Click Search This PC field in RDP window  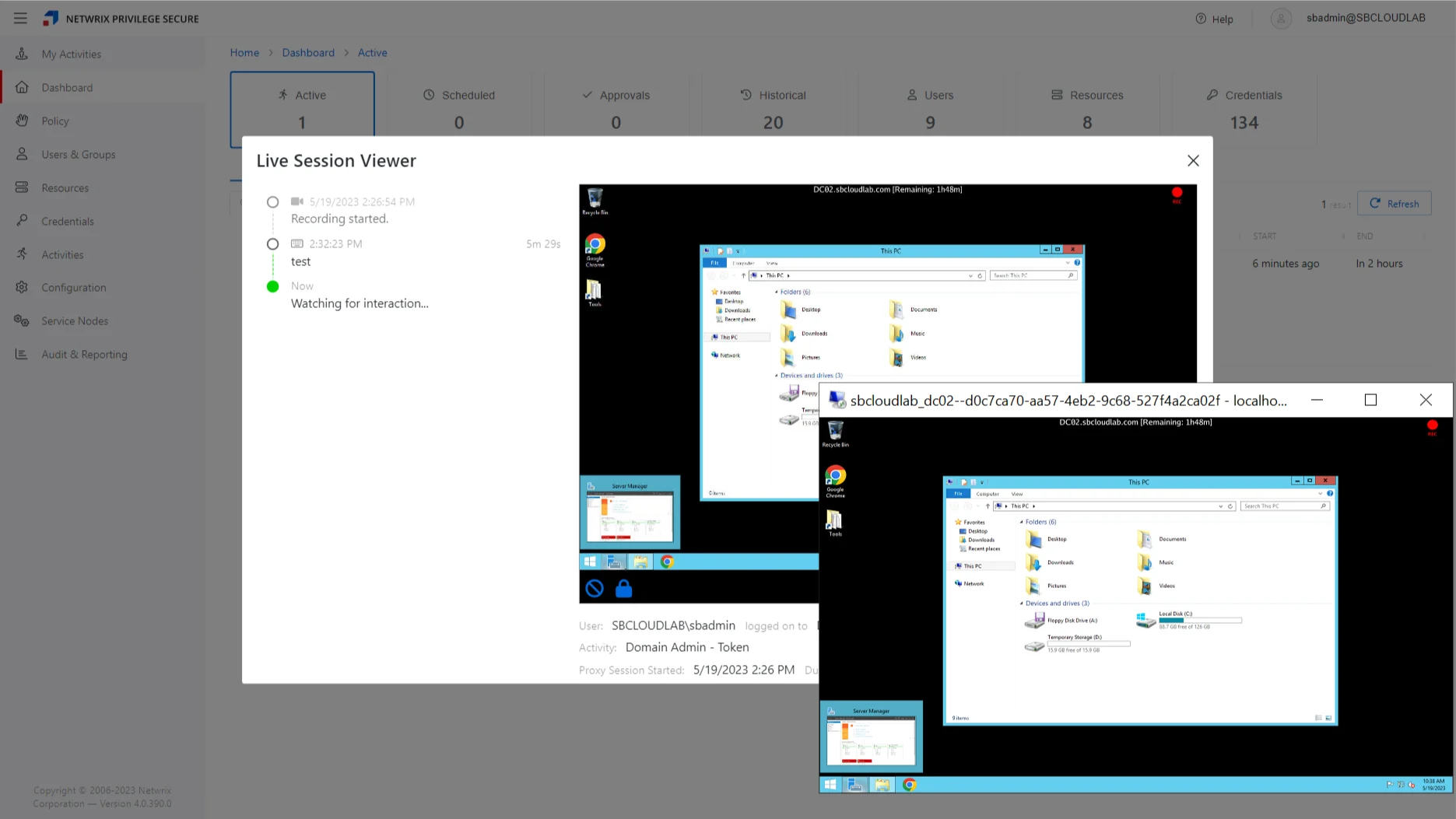tap(1284, 506)
